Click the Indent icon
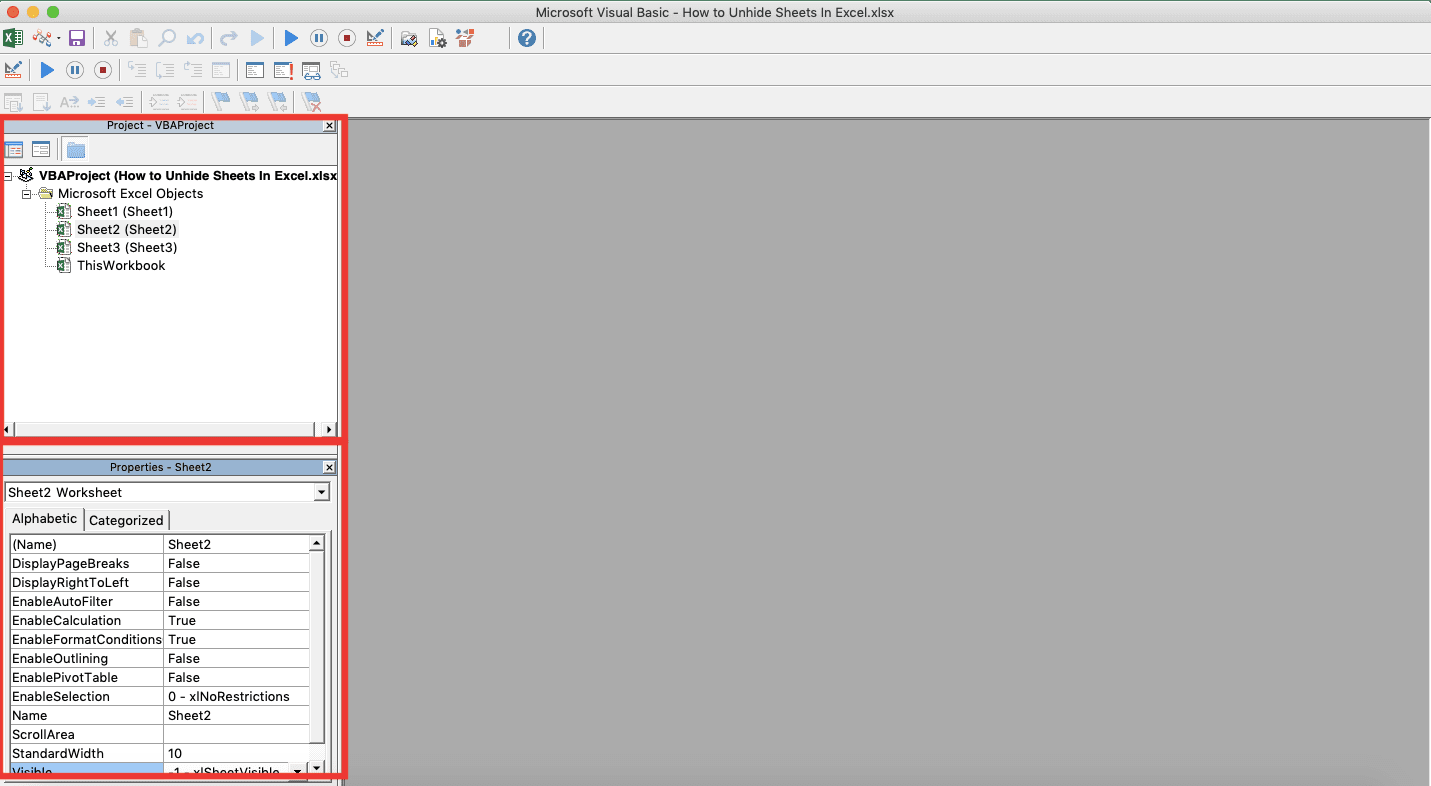 point(97,102)
